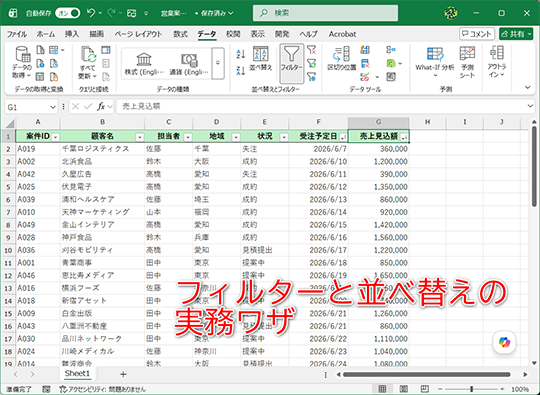540x395 pixels.
Task: Open the 受注予定日 column filter dropdown
Action: click(343, 137)
